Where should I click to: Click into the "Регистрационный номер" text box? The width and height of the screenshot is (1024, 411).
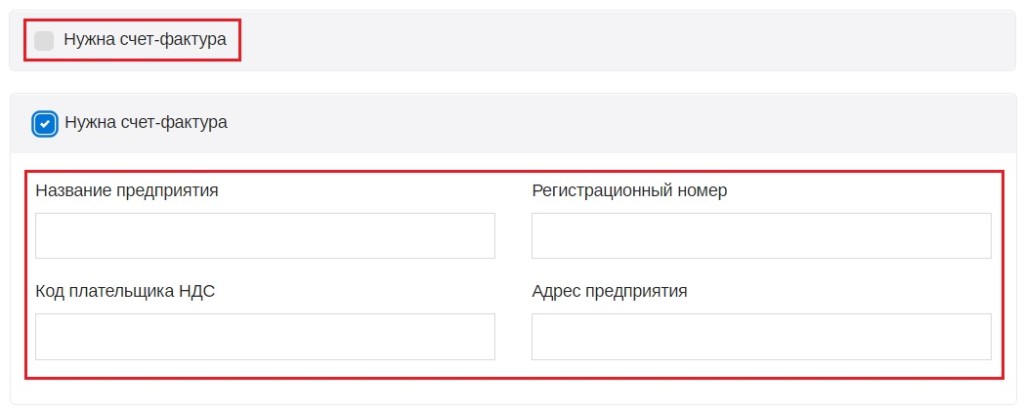pos(761,236)
